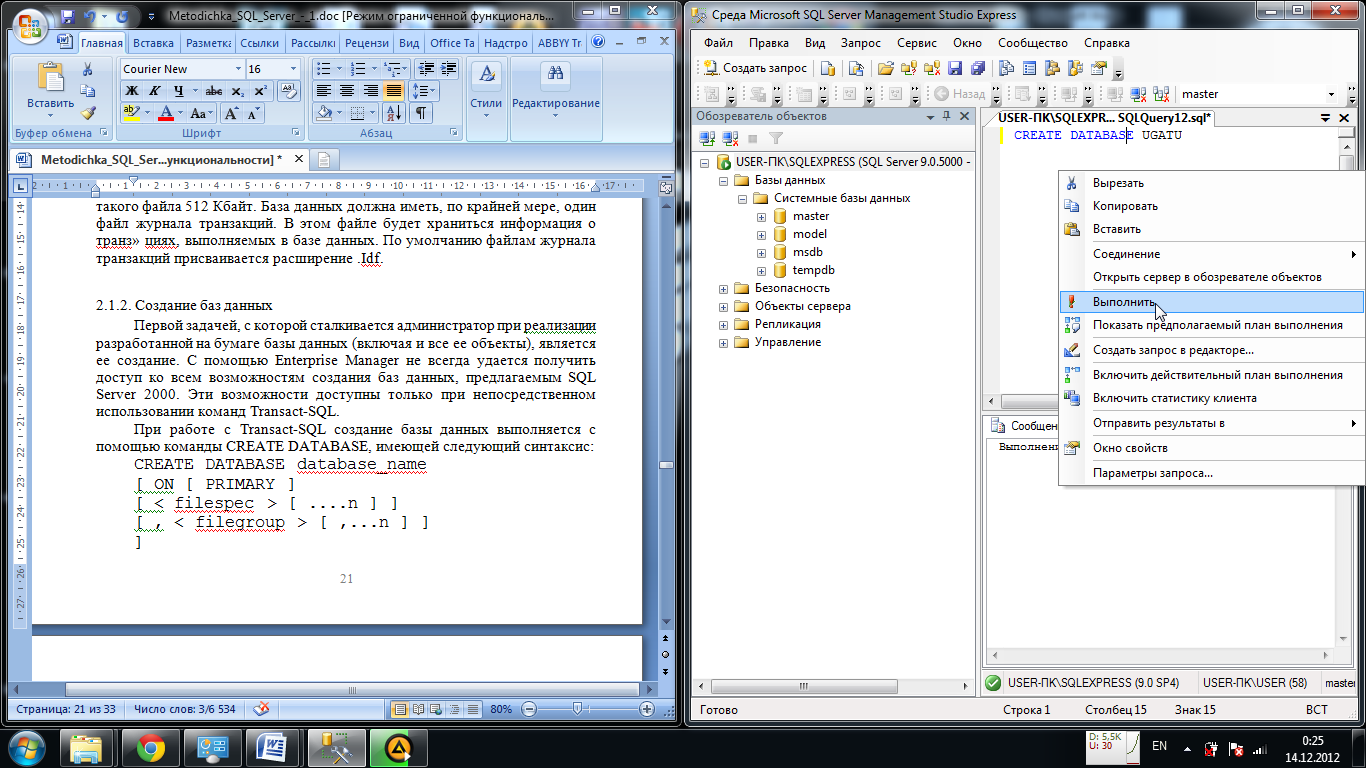Click the Windows Start orb
The height and width of the screenshot is (768, 1366).
pyautogui.click(x=28, y=747)
